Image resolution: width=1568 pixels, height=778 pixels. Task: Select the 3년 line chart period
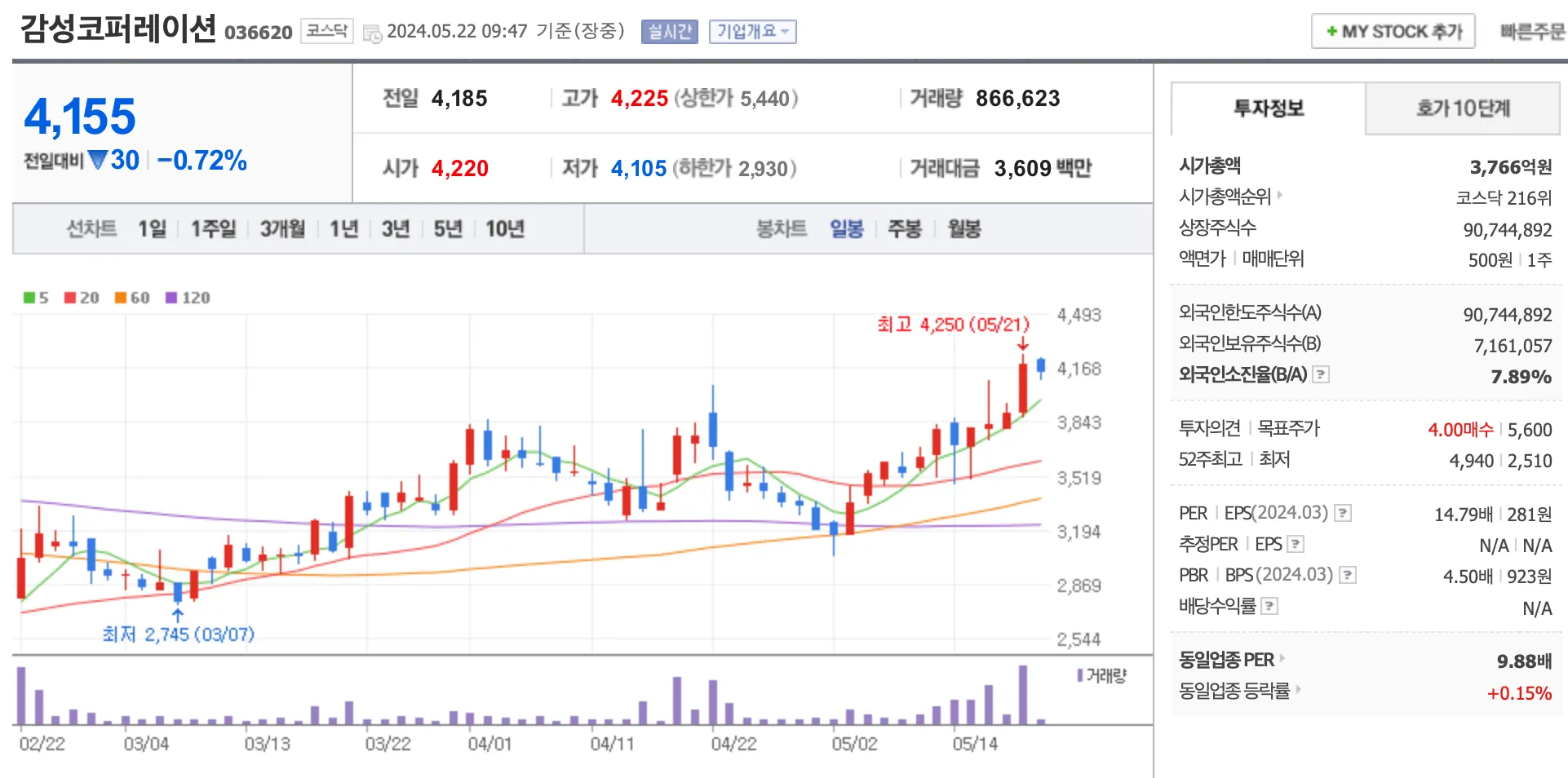[396, 229]
